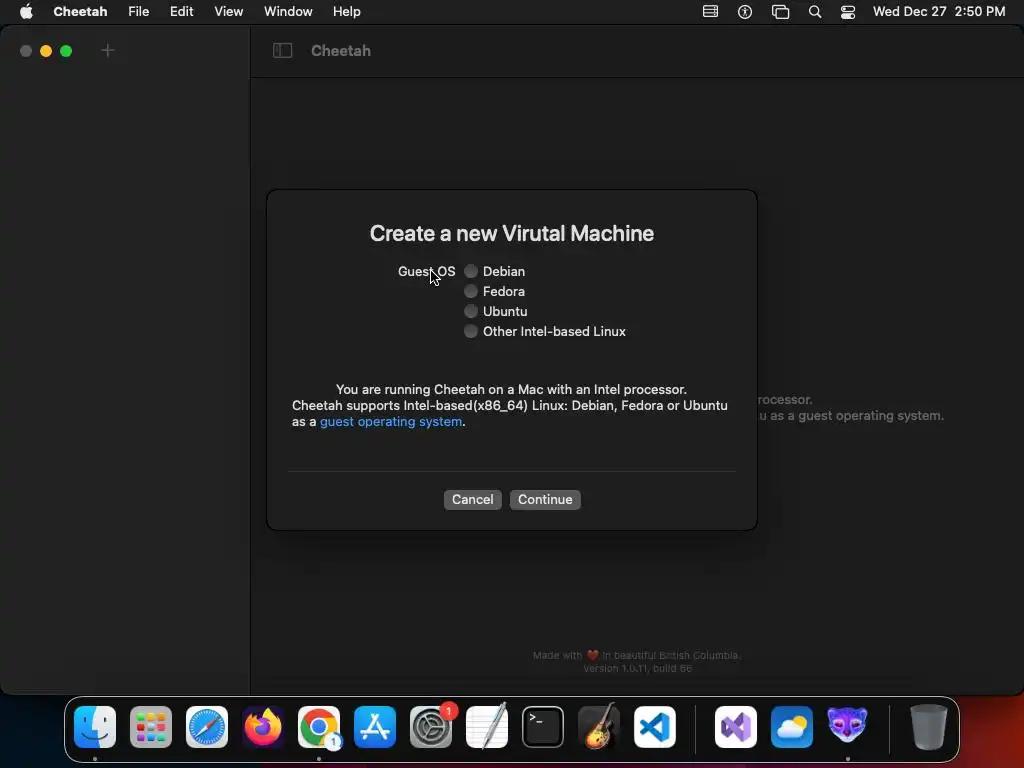Screen dimensions: 1024x768
Task: Choose Other Intel-based Linux radio button
Action: point(471,331)
